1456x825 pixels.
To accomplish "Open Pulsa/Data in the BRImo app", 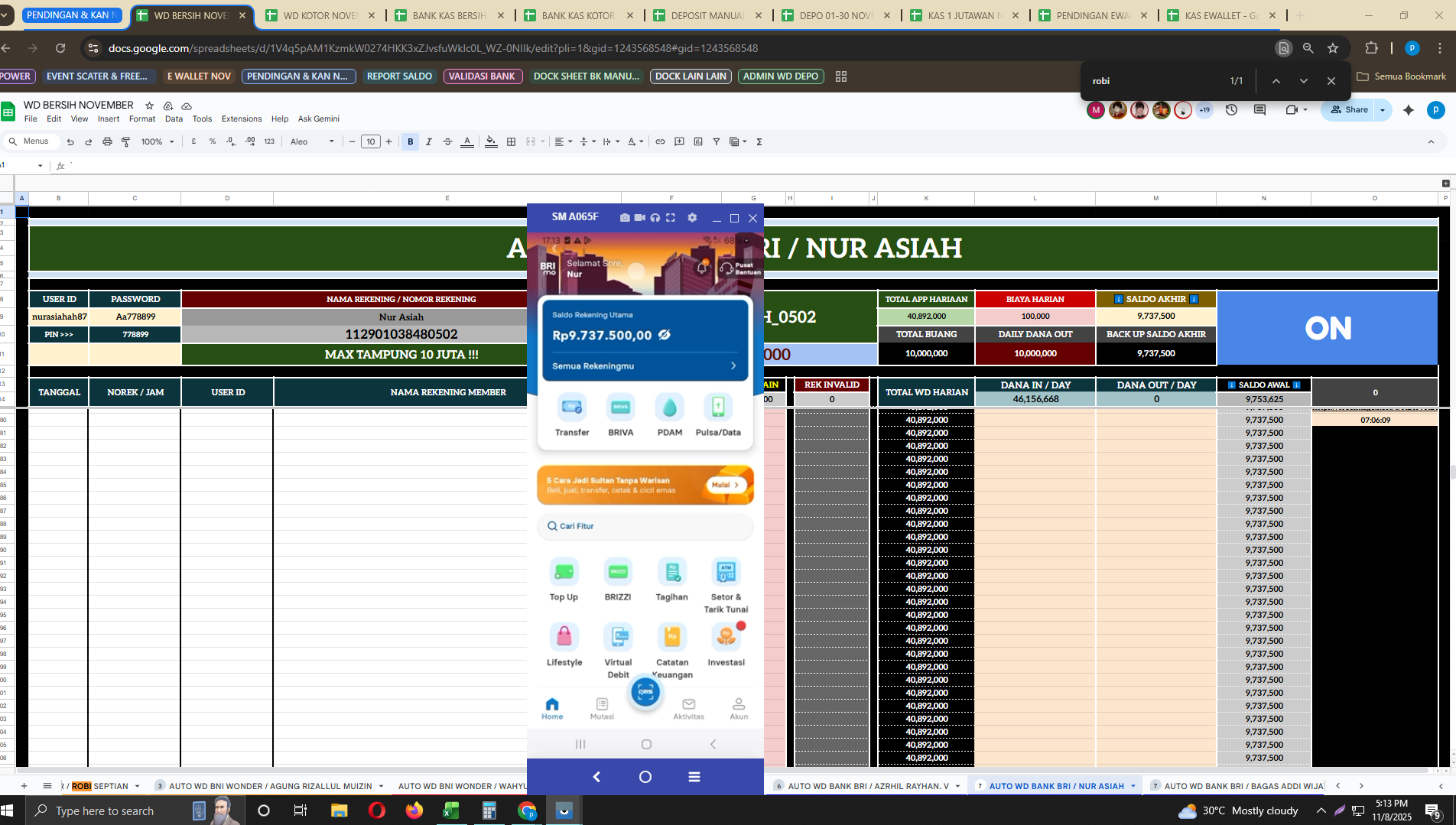I will 718,415.
